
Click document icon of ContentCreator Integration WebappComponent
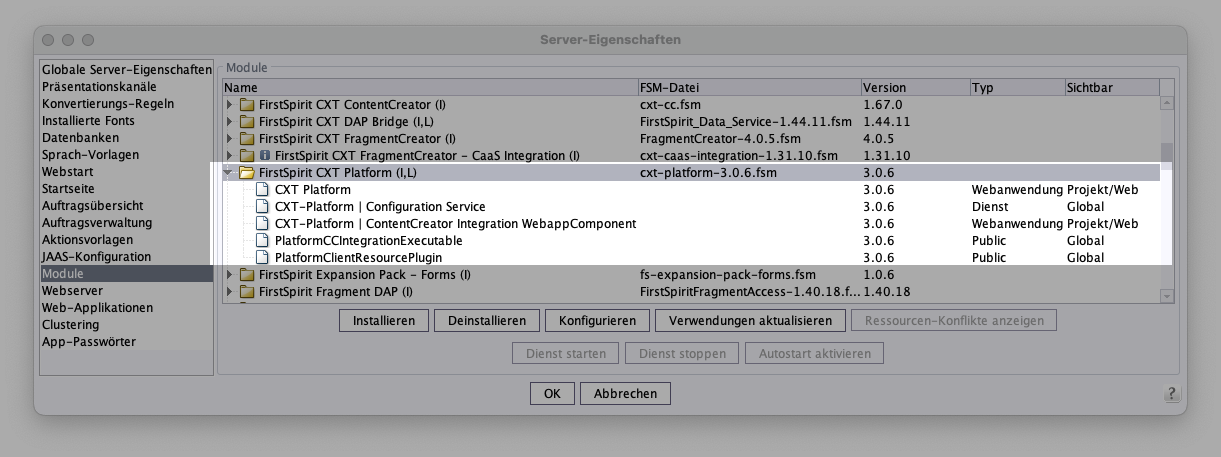(x=263, y=224)
